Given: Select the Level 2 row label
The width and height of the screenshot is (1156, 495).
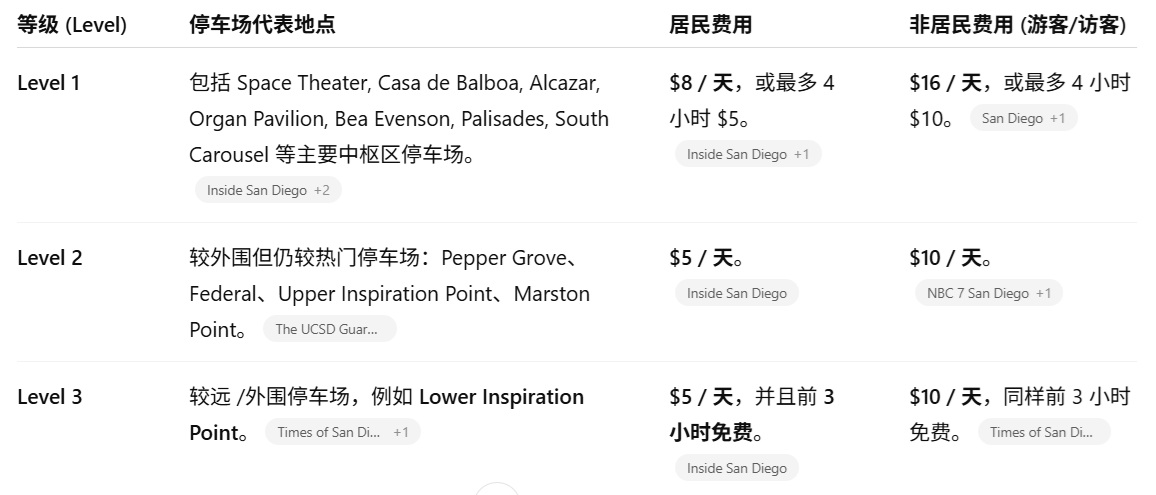Looking at the screenshot, I should click(x=49, y=258).
